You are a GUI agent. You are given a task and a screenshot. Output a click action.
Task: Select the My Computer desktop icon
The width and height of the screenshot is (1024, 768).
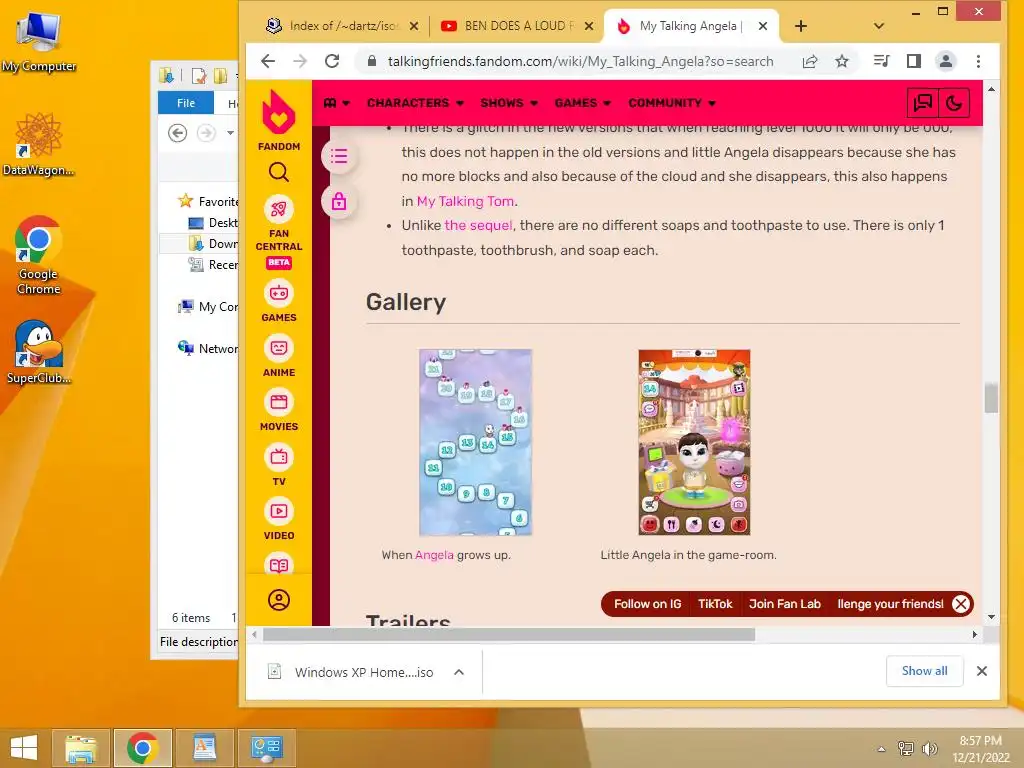[x=39, y=42]
